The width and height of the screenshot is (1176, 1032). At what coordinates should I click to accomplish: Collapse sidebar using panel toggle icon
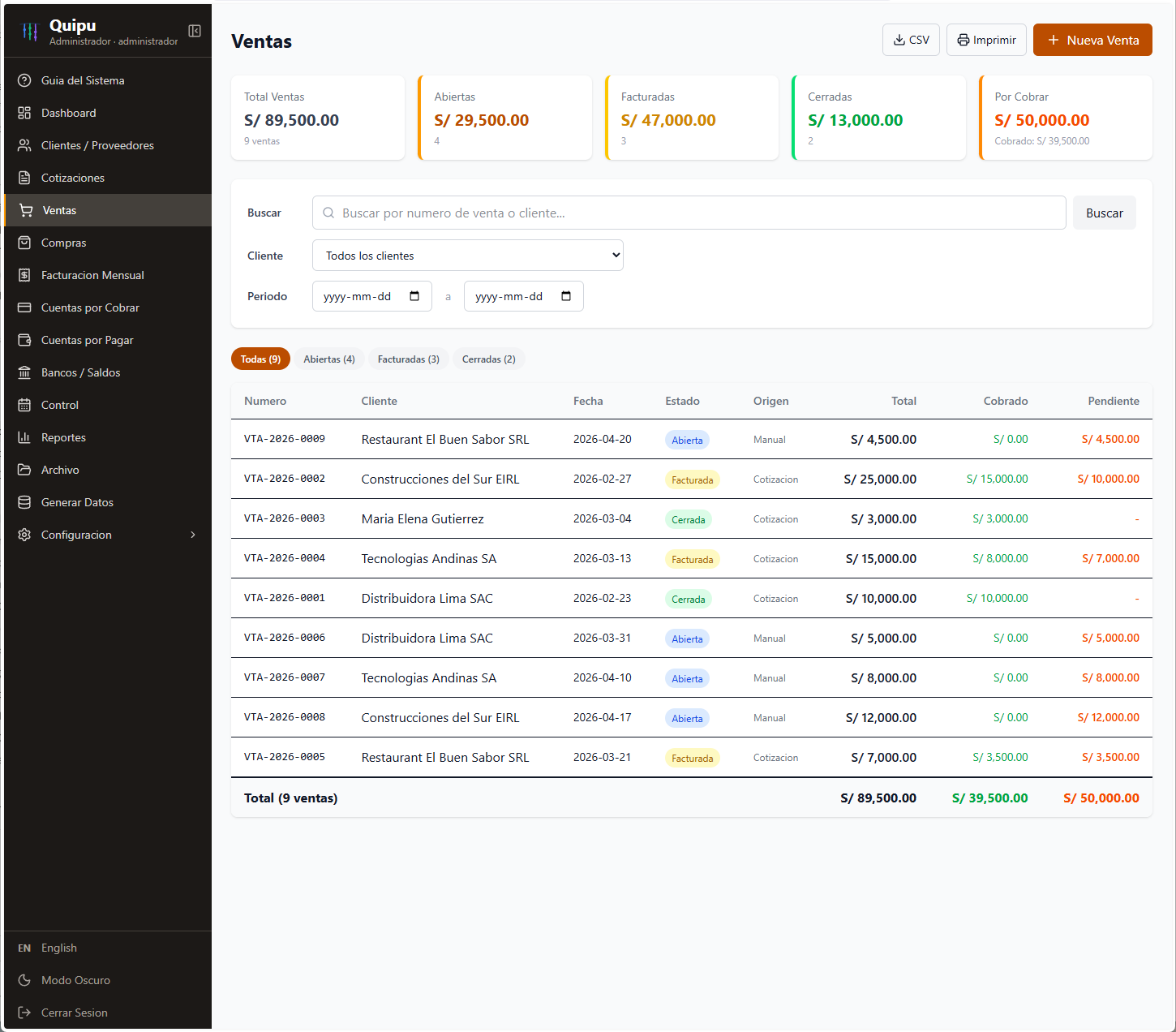tap(195, 31)
